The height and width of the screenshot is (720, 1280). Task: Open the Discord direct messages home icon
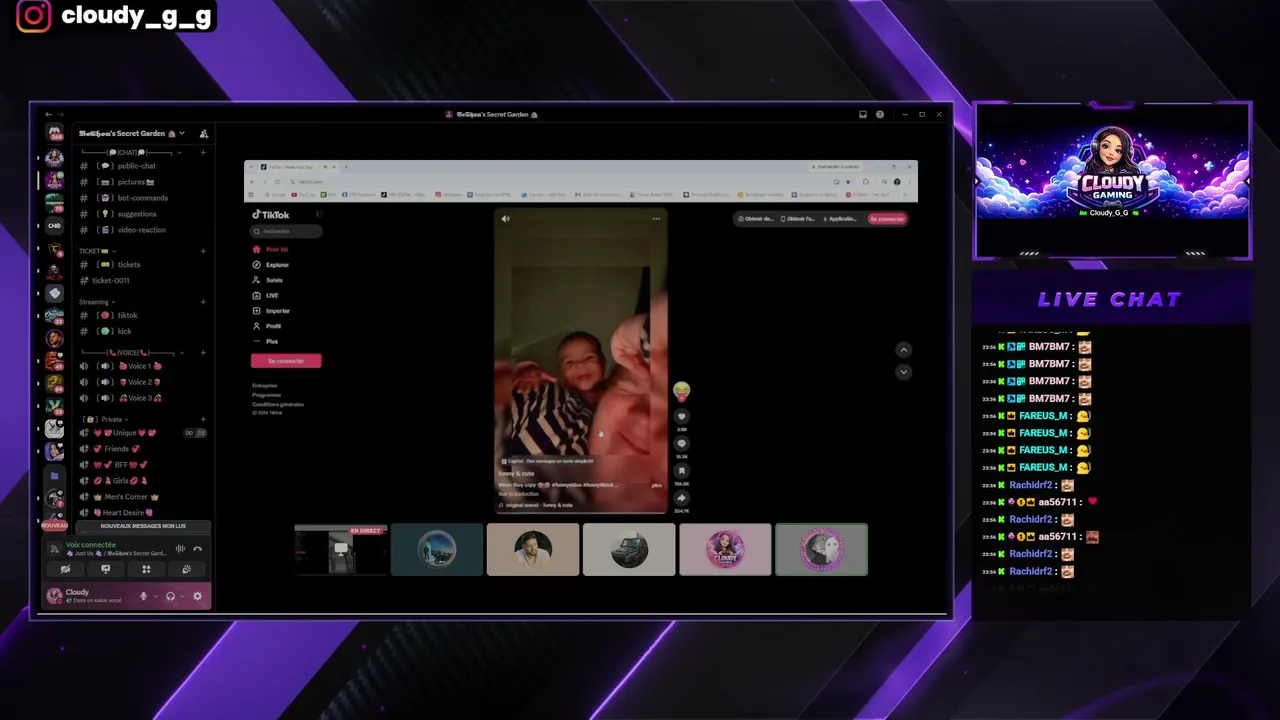(54, 133)
